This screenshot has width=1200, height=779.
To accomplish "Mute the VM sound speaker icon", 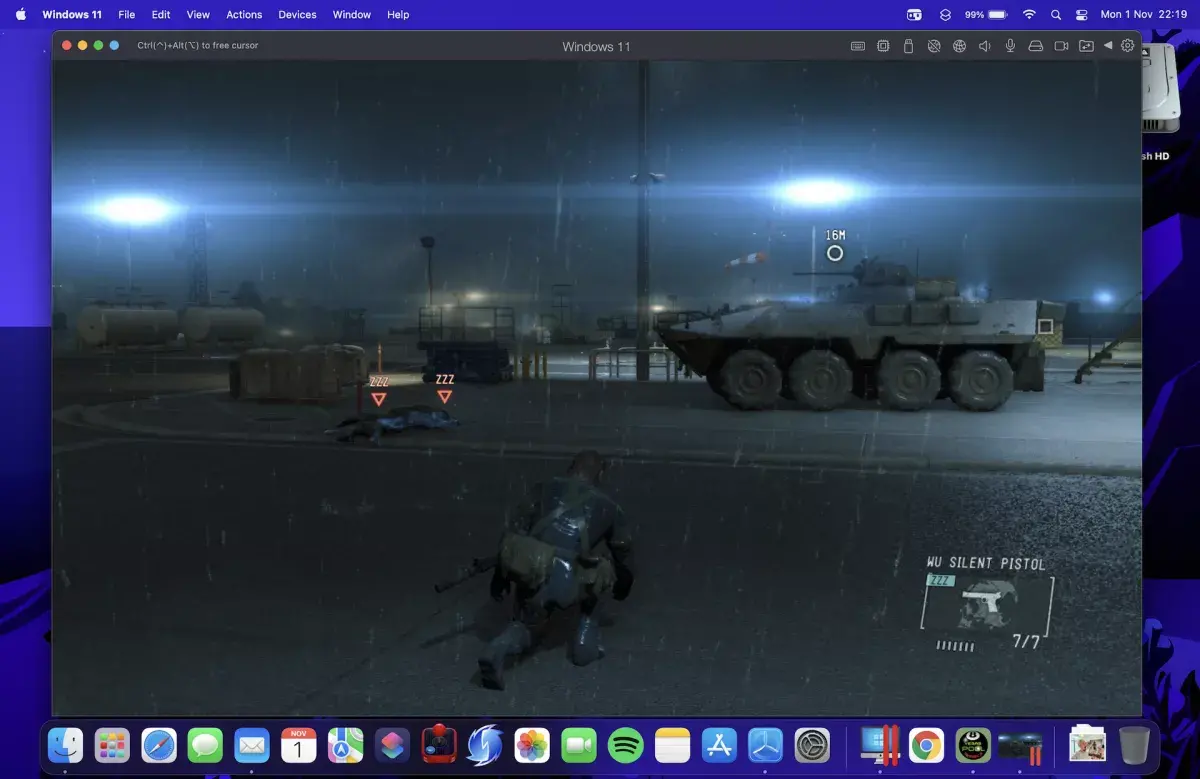I will tap(985, 46).
